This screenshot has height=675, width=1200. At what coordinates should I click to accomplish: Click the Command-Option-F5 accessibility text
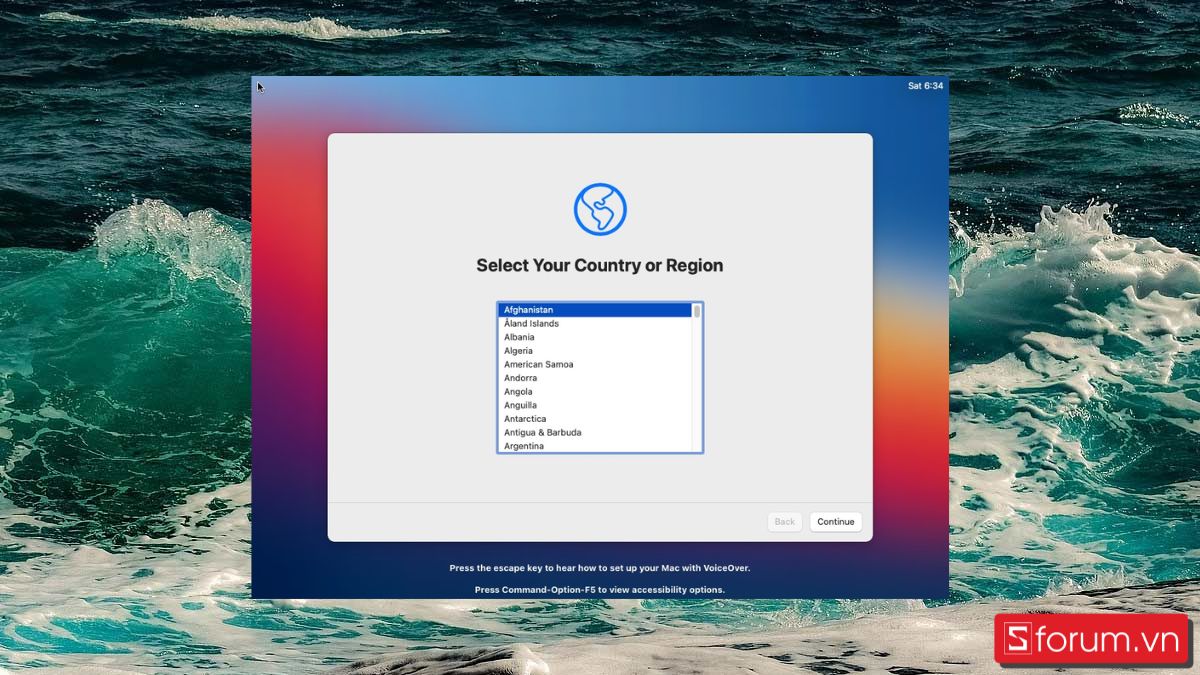(x=599, y=589)
